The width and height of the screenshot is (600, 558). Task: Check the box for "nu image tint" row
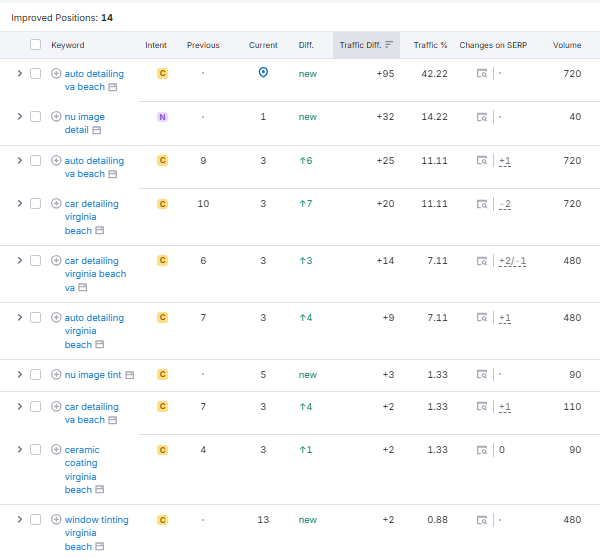[x=36, y=375]
